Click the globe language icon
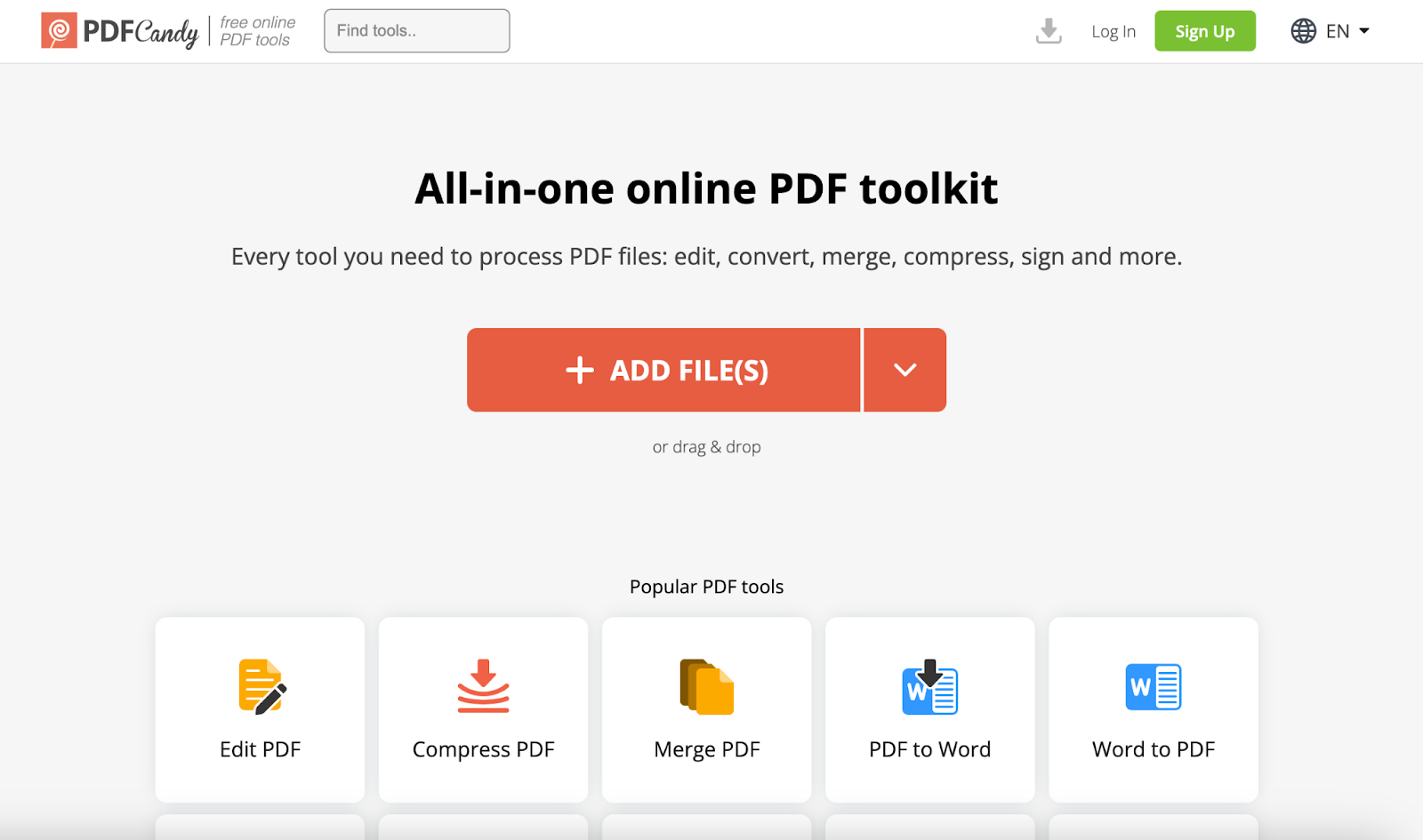Viewport: 1423px width, 840px height. [x=1303, y=31]
